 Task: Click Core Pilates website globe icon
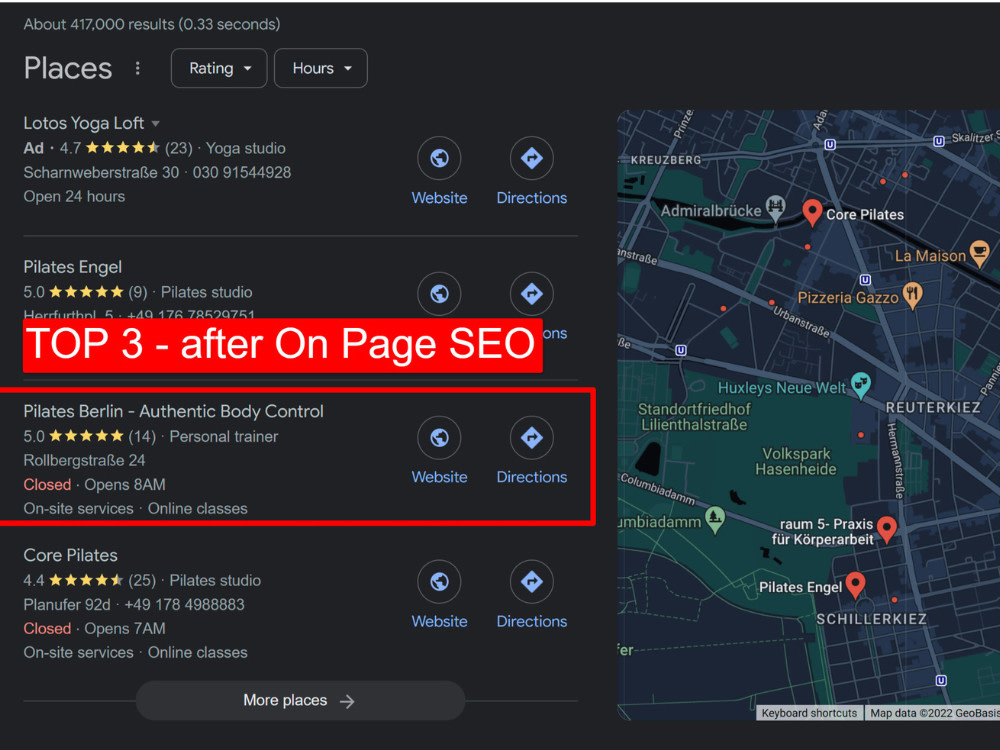click(439, 582)
